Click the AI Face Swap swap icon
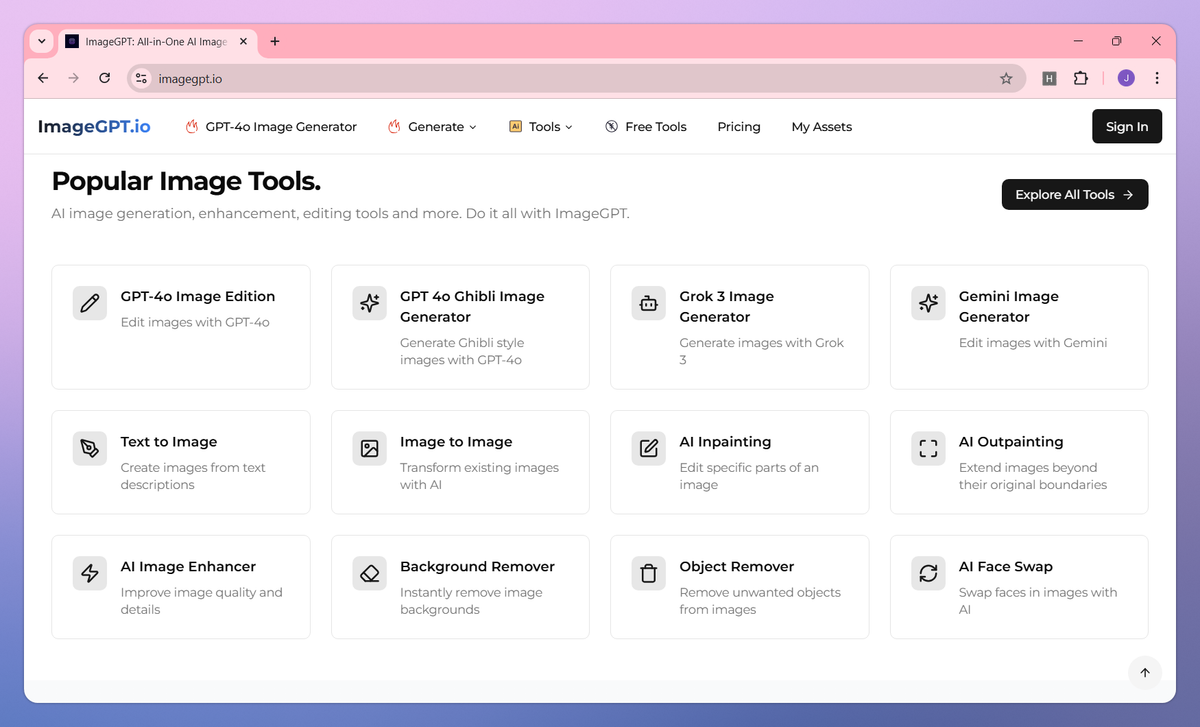 point(928,573)
